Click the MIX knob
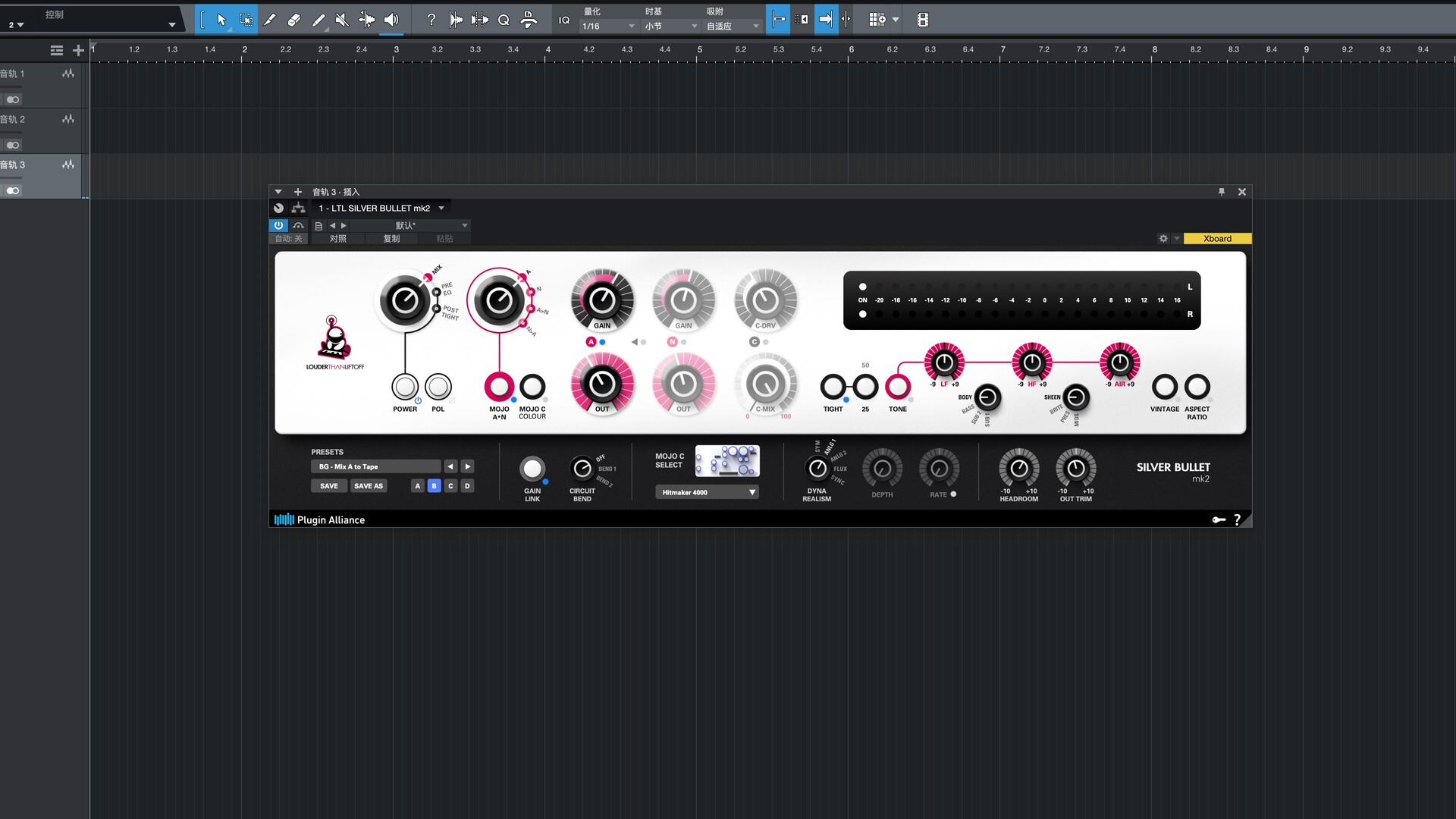The image size is (1456, 819). tap(405, 301)
